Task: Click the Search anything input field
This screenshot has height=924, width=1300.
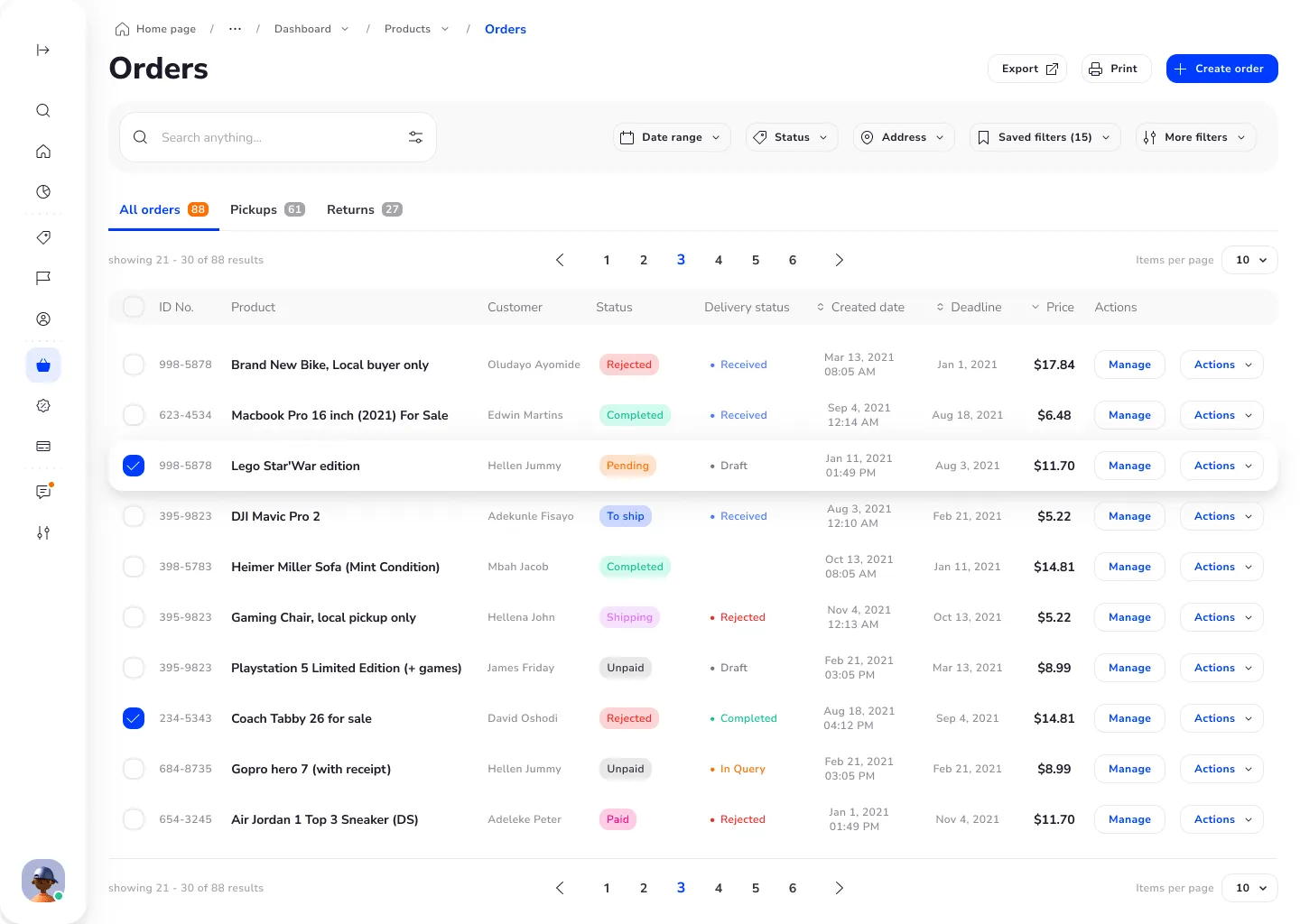Action: click(x=271, y=137)
